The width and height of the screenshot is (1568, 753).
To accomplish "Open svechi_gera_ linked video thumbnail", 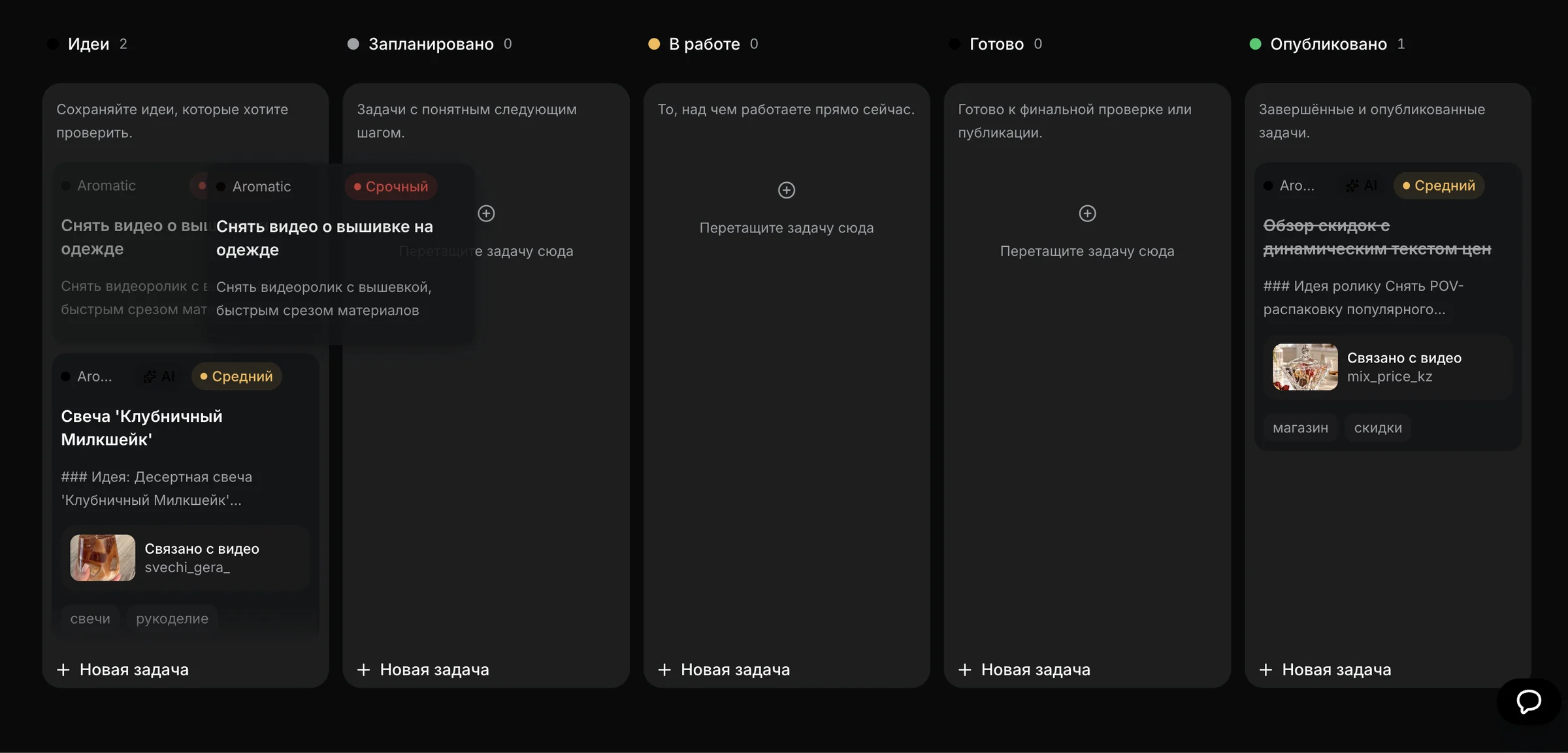I will [103, 558].
